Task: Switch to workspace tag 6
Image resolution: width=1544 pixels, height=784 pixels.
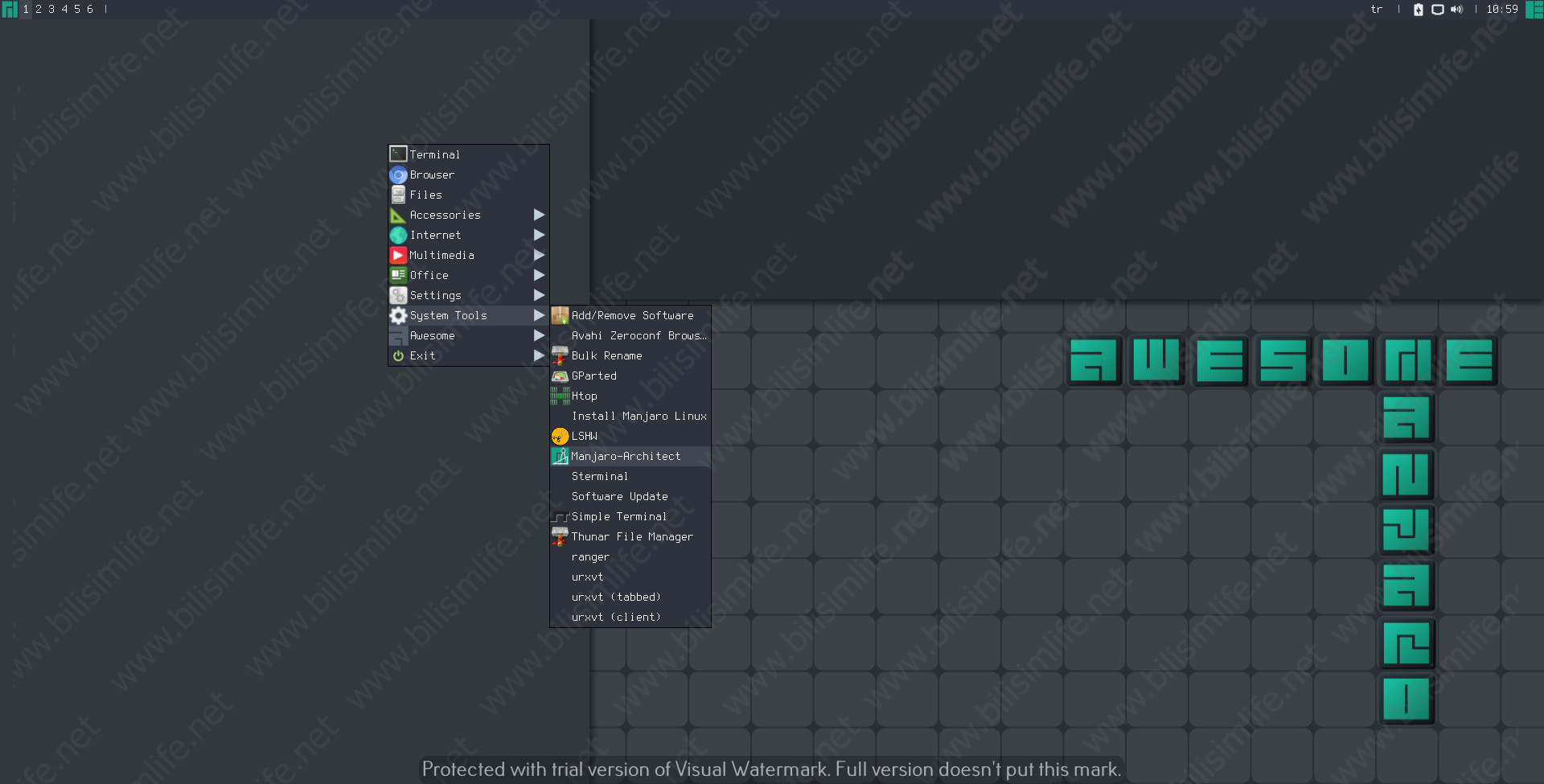Action: [90, 10]
